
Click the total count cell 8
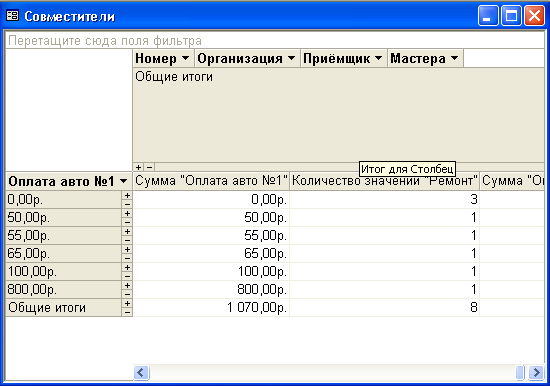pos(385,308)
